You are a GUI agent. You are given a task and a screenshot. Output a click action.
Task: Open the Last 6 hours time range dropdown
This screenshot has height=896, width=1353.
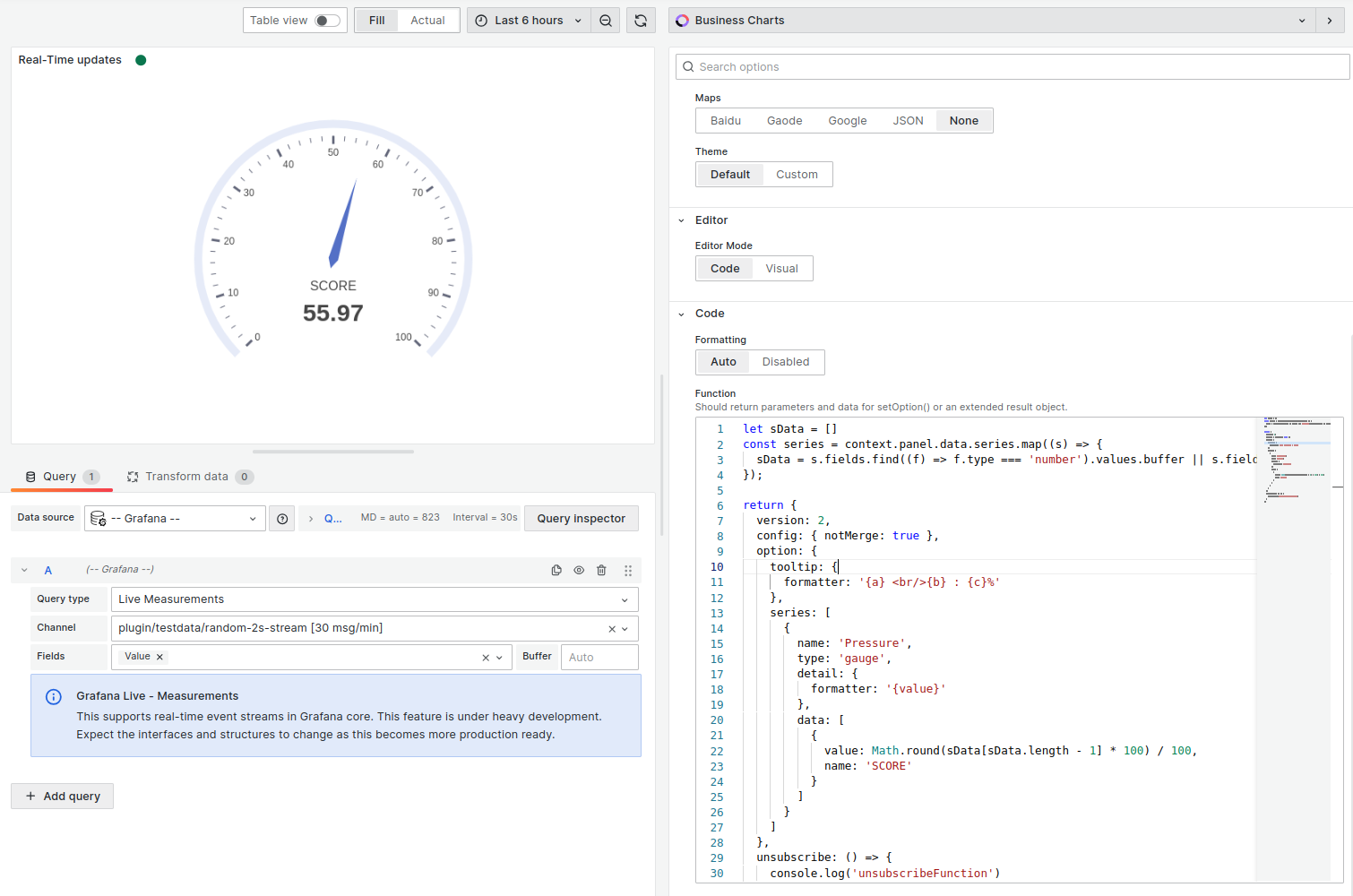528,20
